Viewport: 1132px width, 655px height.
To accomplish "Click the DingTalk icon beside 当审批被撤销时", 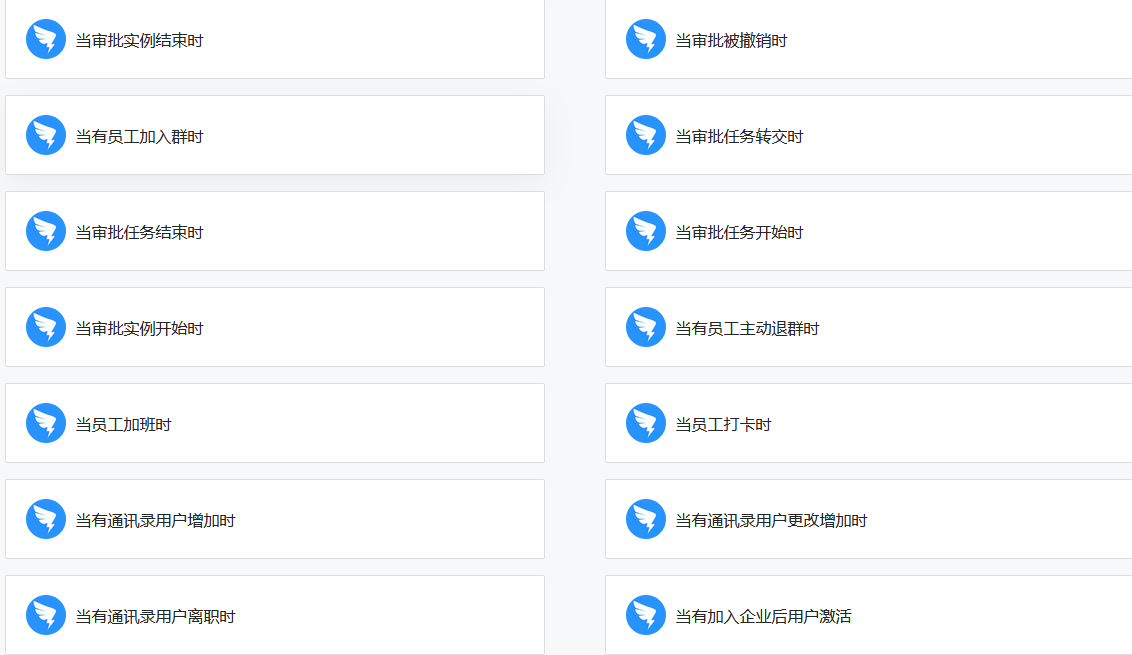I will point(645,39).
